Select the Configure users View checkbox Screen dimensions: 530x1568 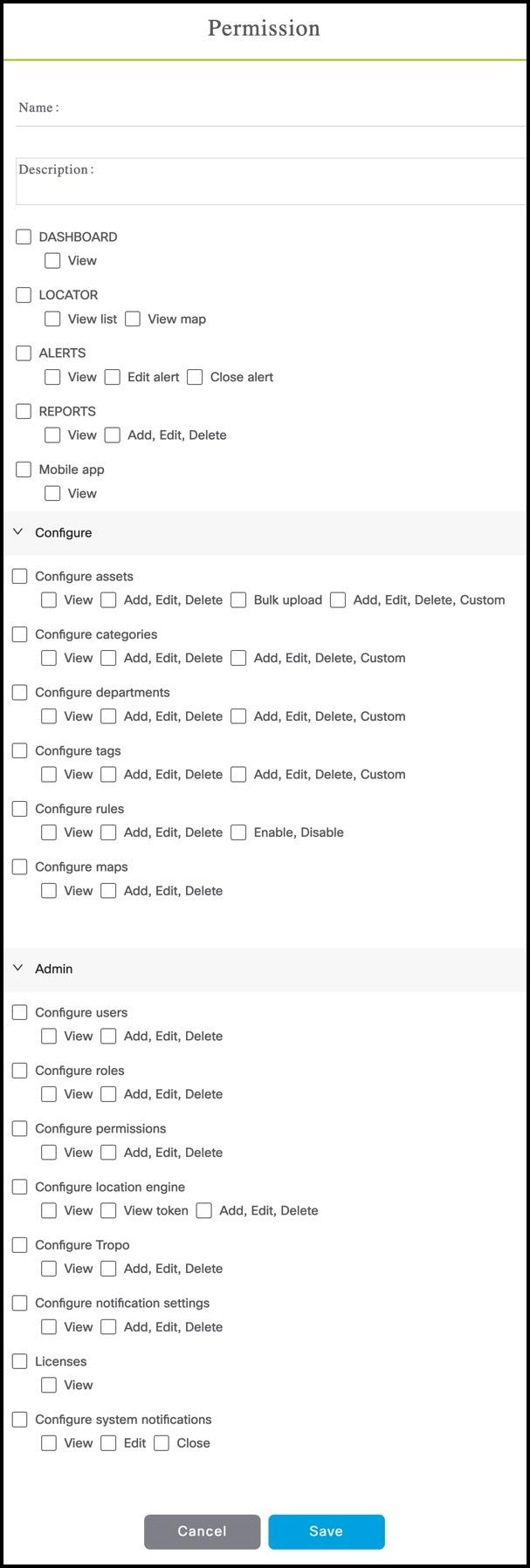click(49, 1036)
